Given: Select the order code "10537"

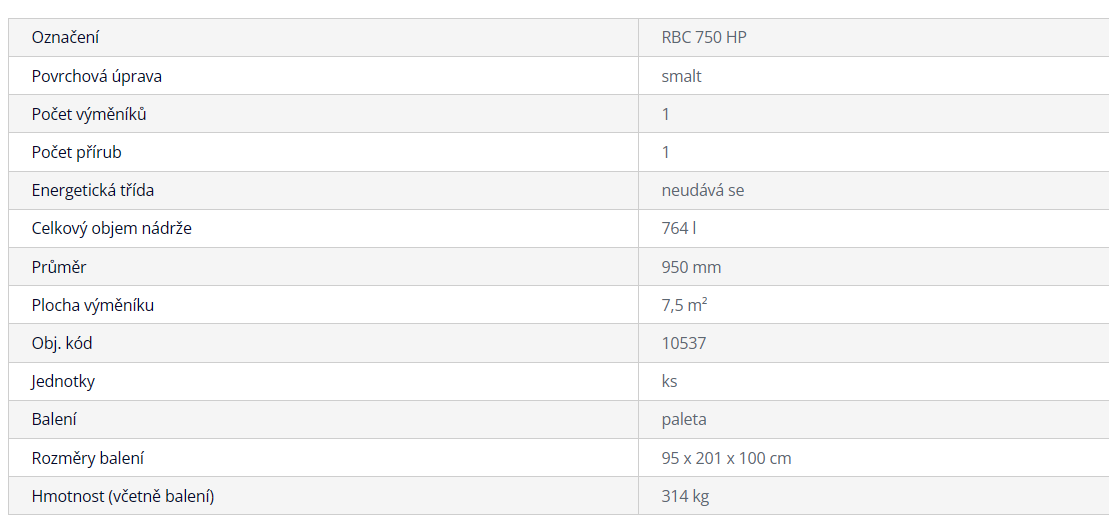Looking at the screenshot, I should click(x=684, y=343).
